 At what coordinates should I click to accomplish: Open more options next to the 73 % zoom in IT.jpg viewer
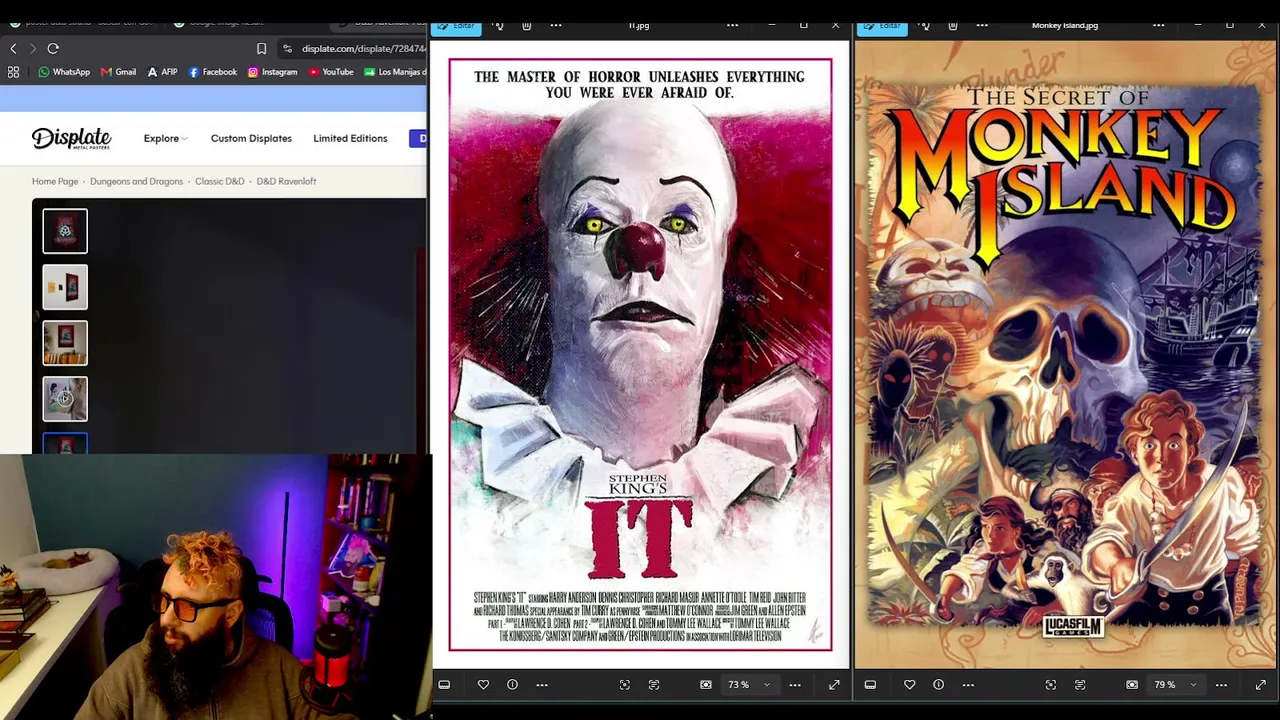coord(795,685)
